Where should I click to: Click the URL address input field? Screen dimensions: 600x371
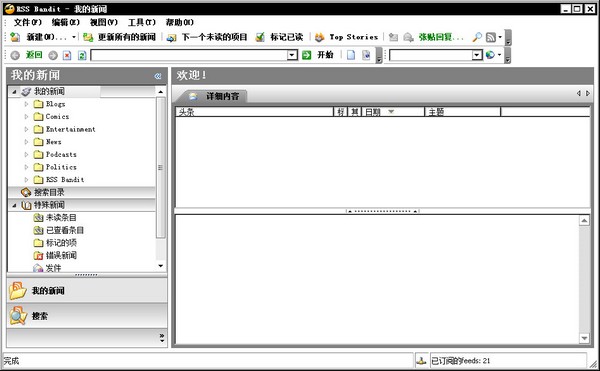[x=189, y=55]
